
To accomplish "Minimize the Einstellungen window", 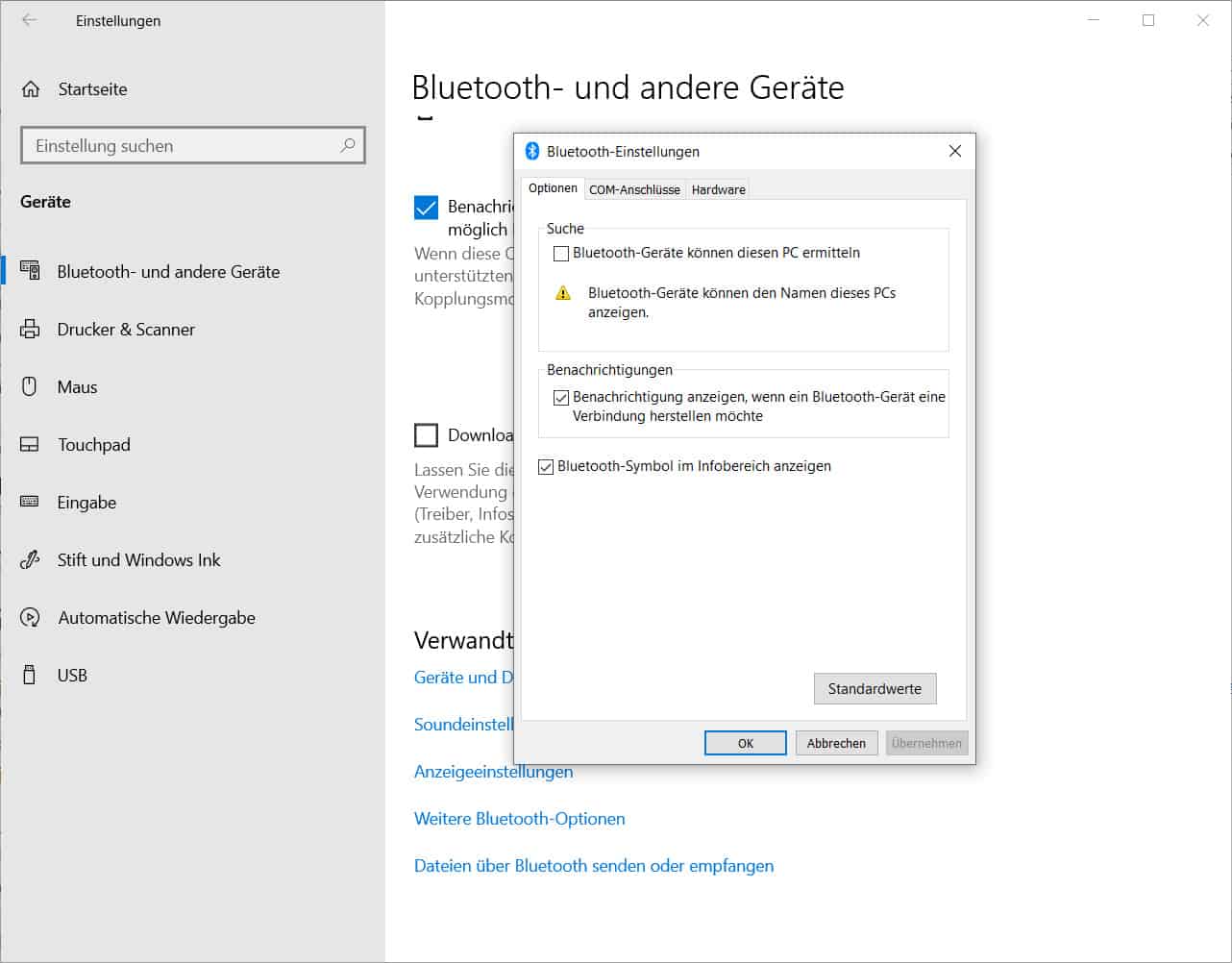I will pyautogui.click(x=1094, y=20).
